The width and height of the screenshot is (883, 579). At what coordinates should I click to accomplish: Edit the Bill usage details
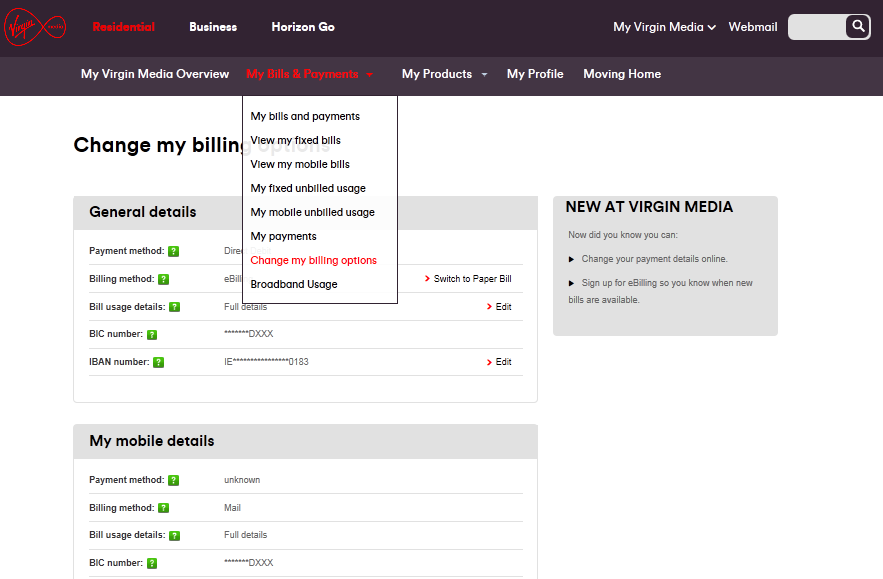click(x=499, y=307)
